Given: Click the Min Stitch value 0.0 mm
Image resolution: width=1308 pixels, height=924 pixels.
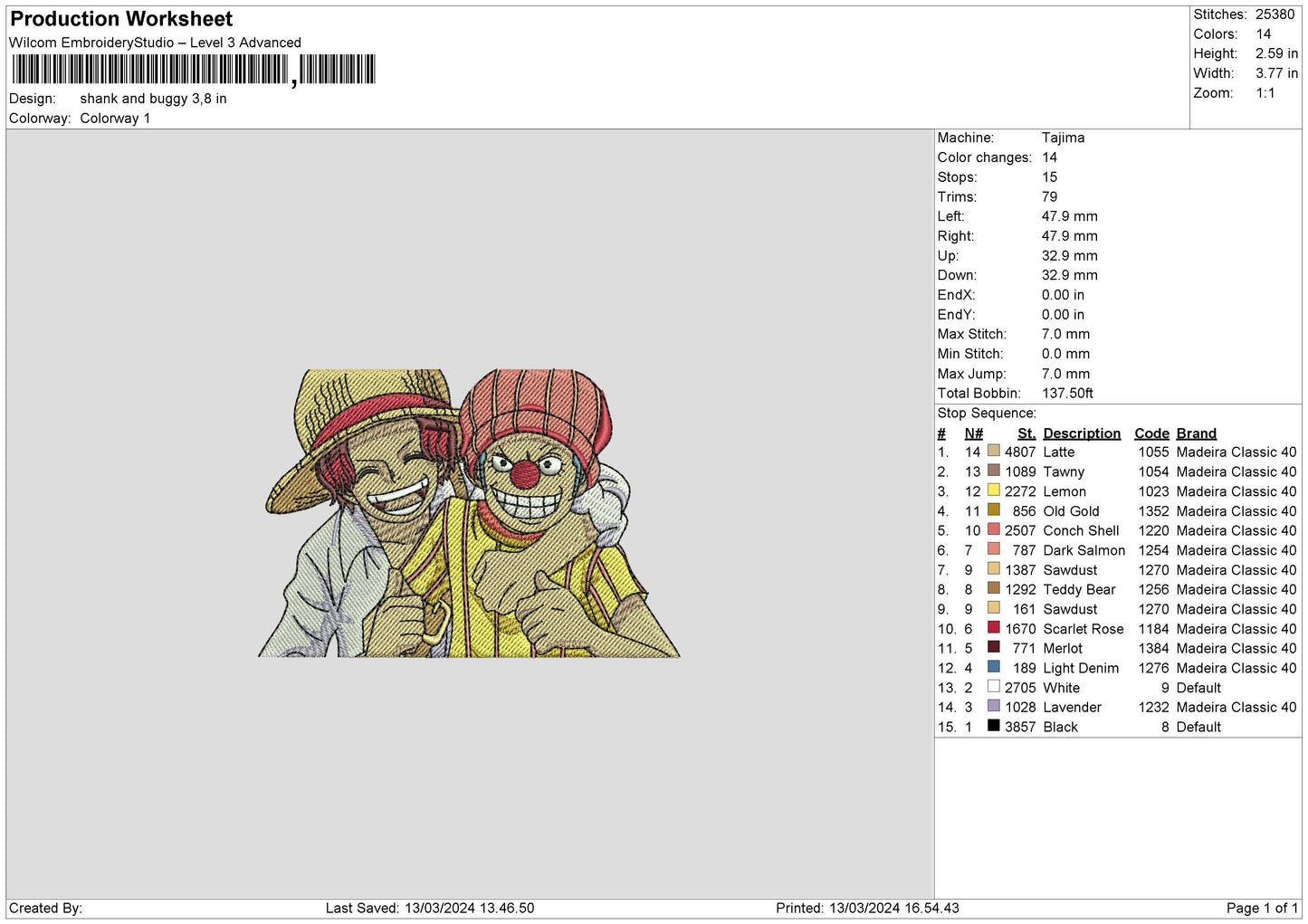Looking at the screenshot, I should 1065,354.
